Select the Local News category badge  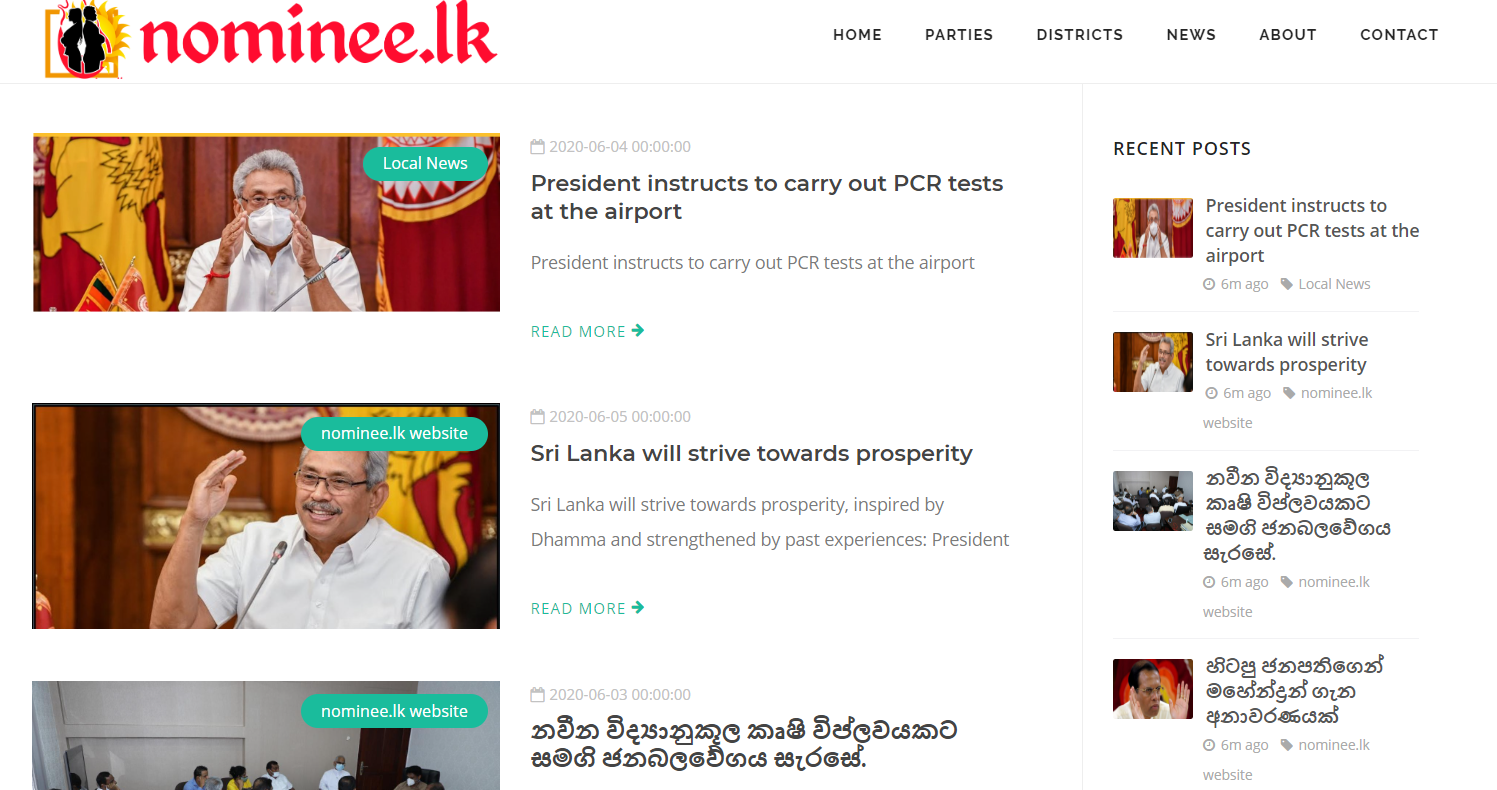point(425,164)
